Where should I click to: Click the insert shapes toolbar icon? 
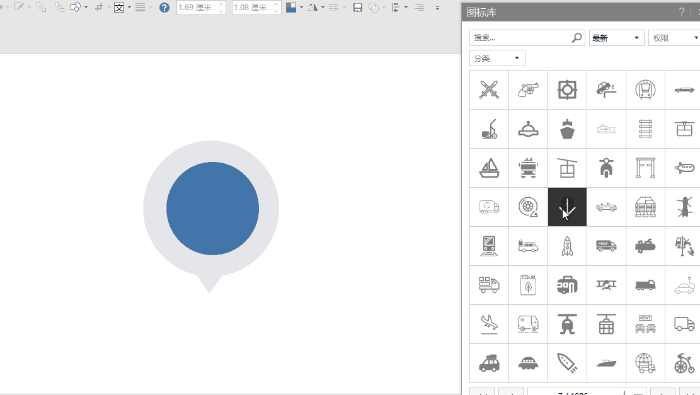75,8
